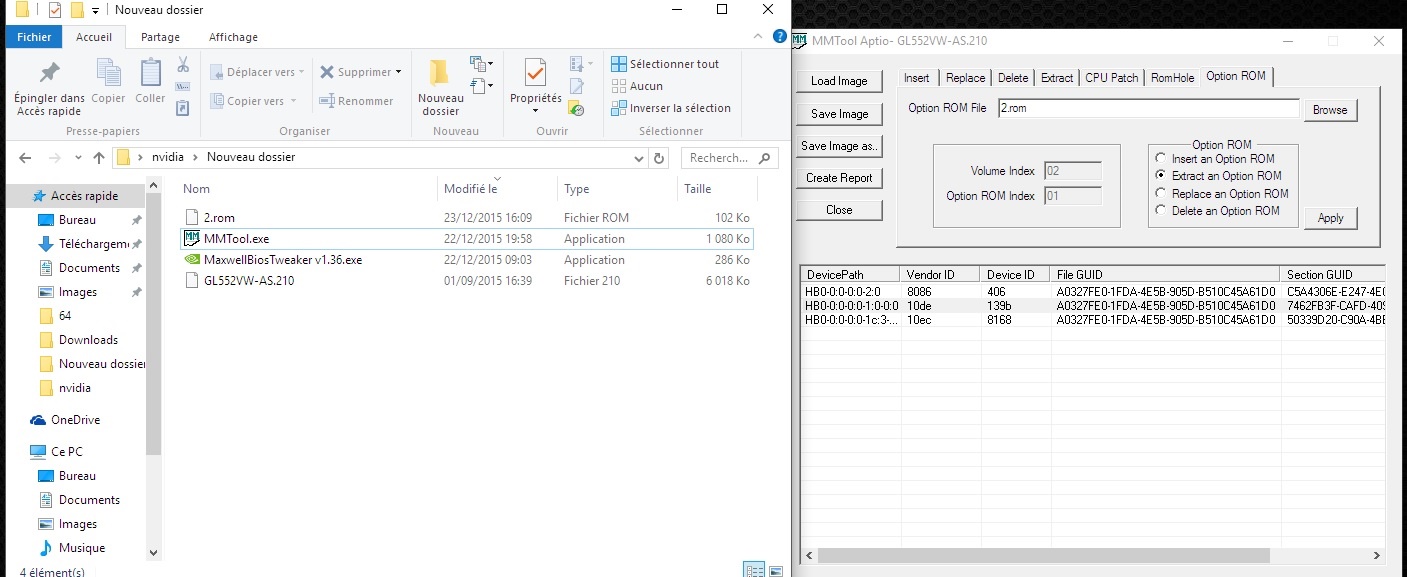The width and height of the screenshot is (1407, 577).
Task: Open the Supprimer dropdown arrow
Action: pyautogui.click(x=398, y=72)
